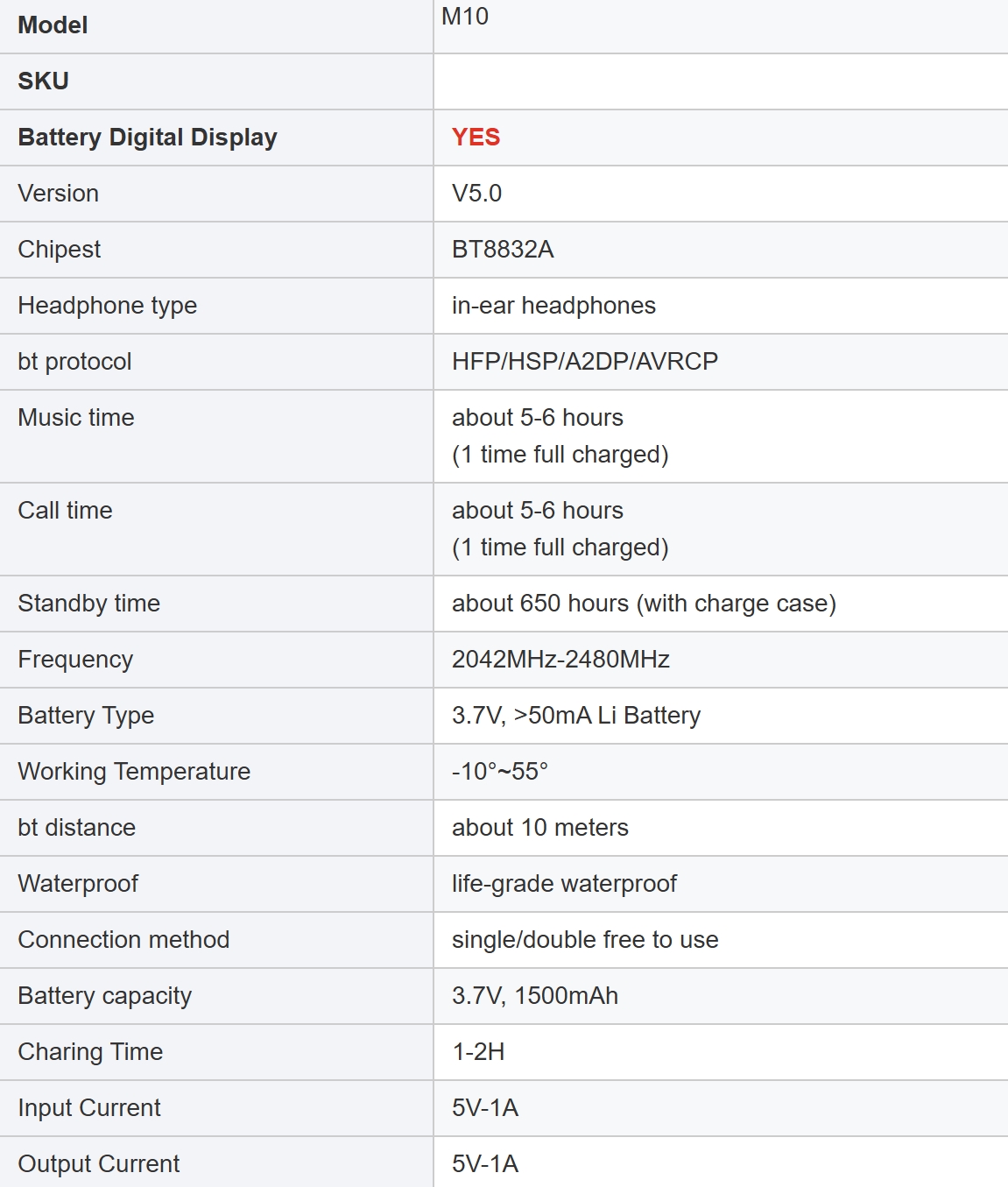This screenshot has height=1187, width=1008.
Task: Click the Call time label
Action: [x=65, y=511]
